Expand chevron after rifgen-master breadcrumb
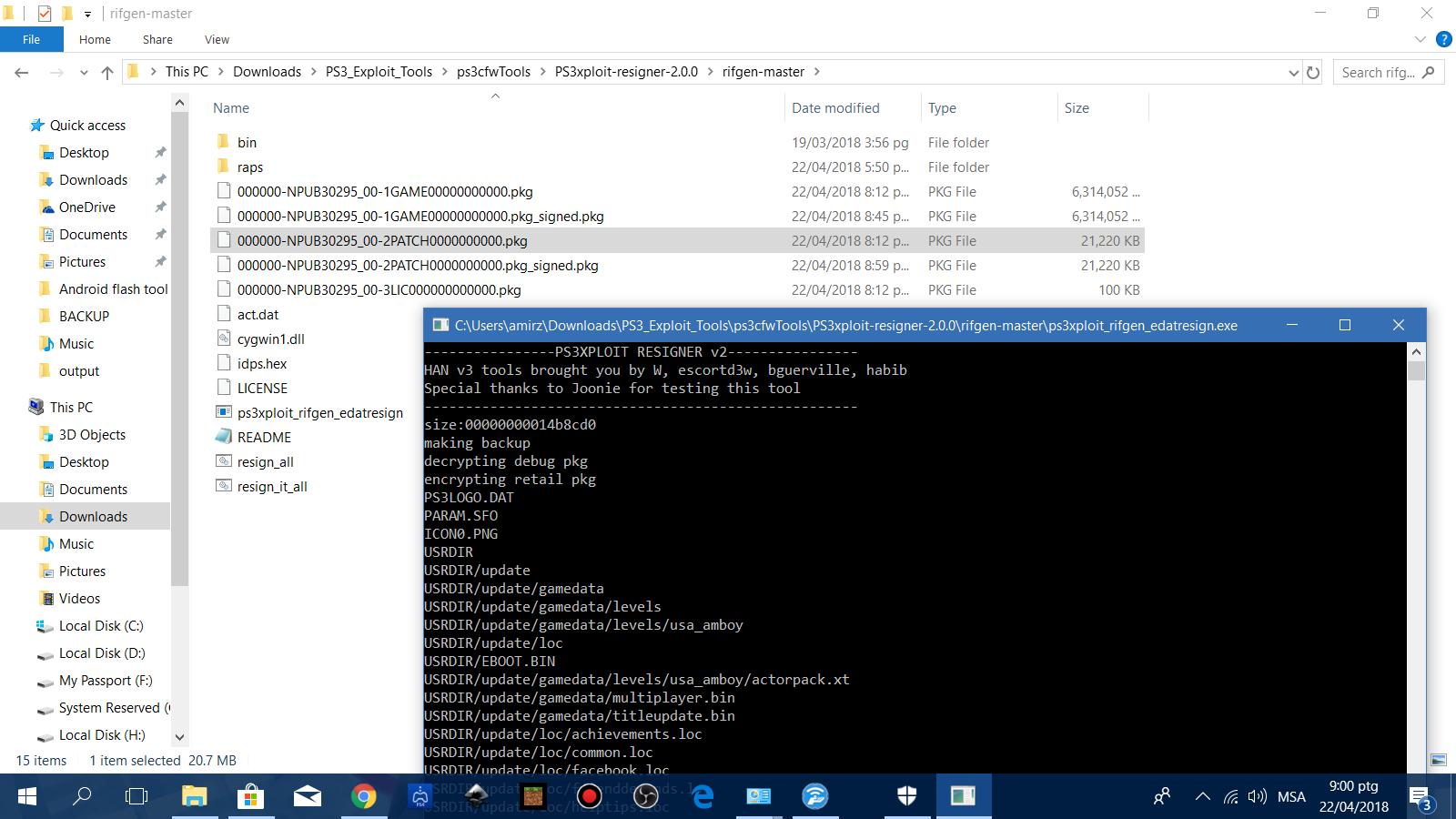Image resolution: width=1456 pixels, height=819 pixels. click(816, 72)
